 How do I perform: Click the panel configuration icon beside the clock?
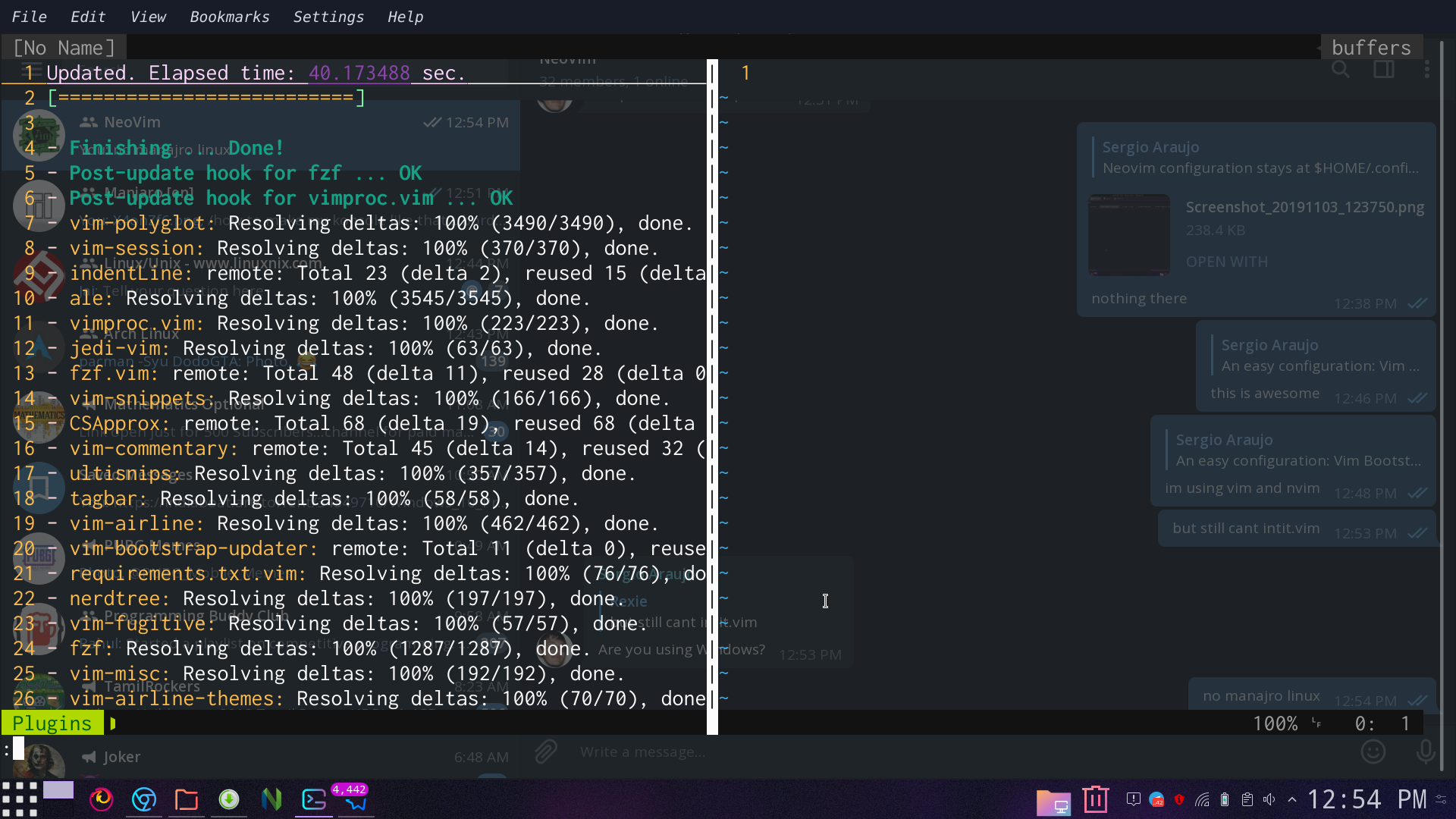(1442, 799)
